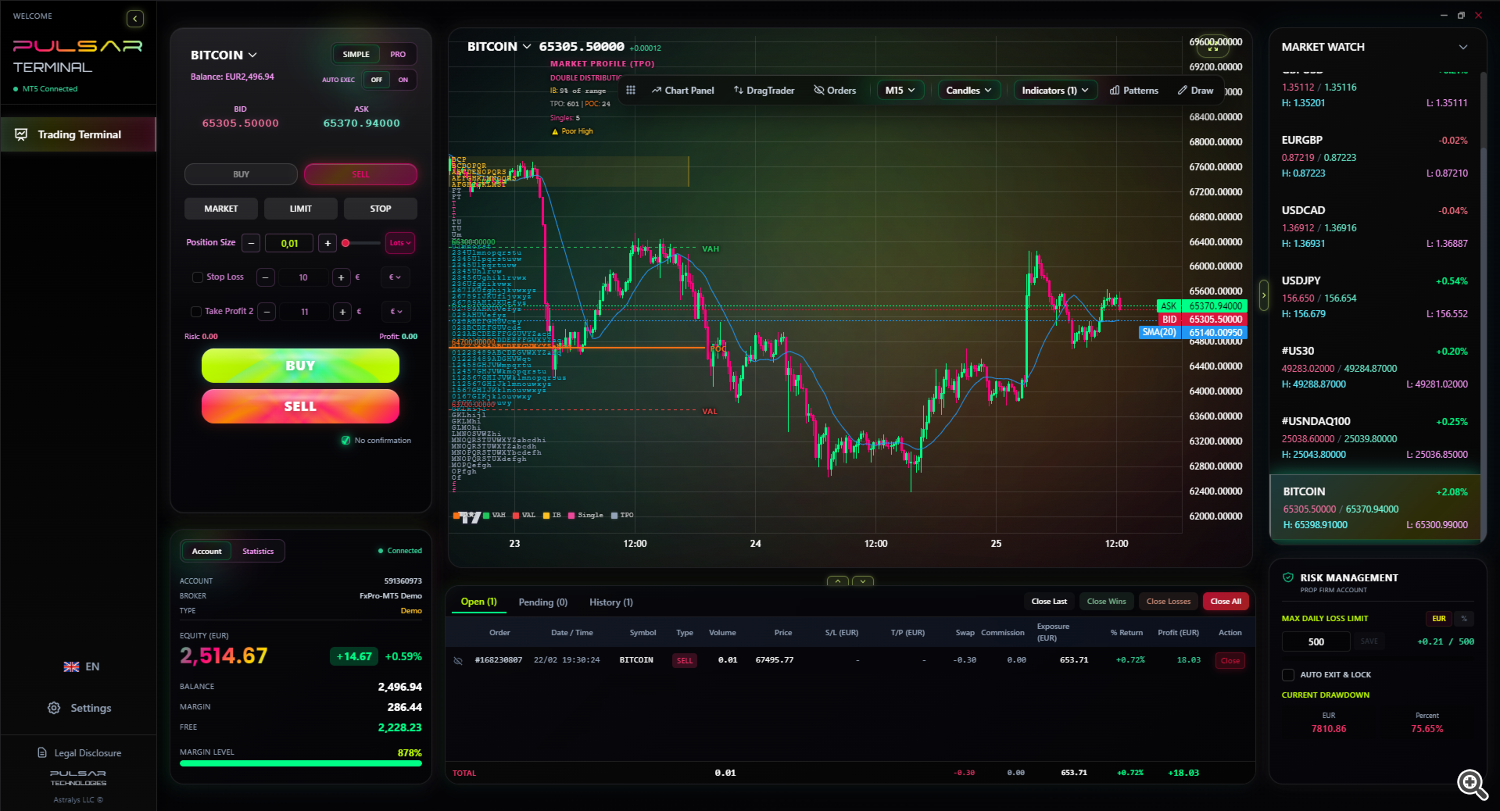The image size is (1500, 811).
Task: Open the BITCOIN symbol dropdown in the order panel
Action: [224, 55]
